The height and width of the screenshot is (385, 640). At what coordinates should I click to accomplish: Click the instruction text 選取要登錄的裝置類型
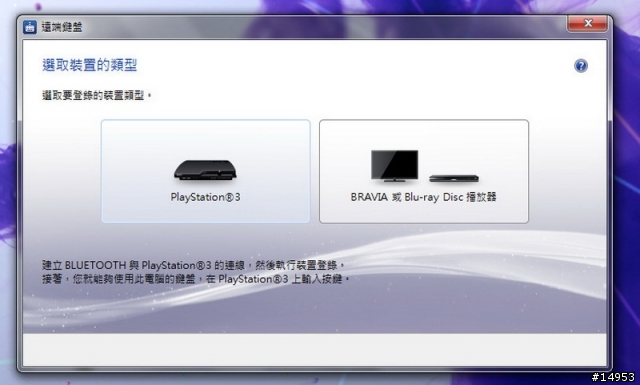[x=96, y=96]
